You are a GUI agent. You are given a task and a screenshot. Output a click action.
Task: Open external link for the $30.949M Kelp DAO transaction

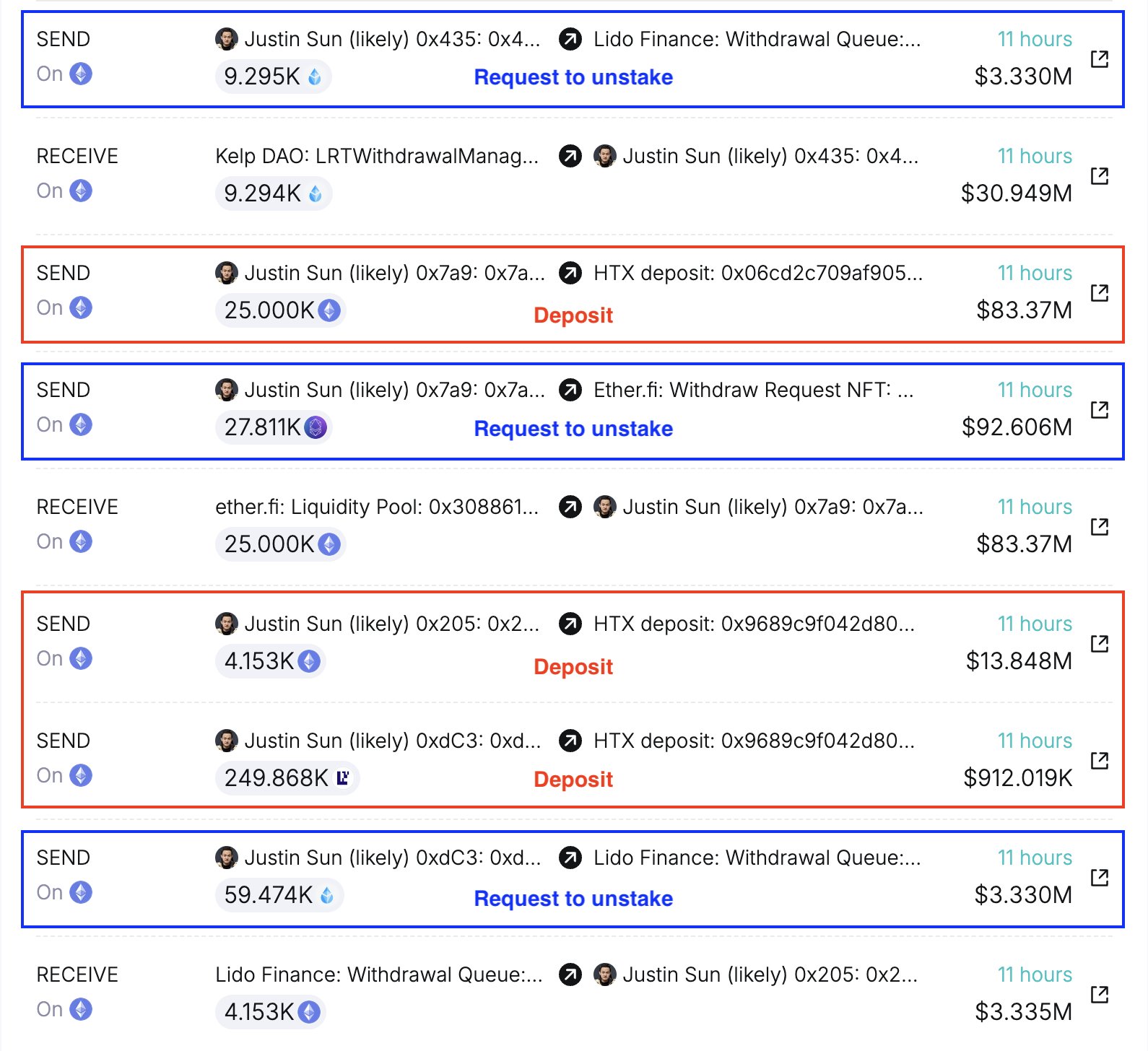pyautogui.click(x=1099, y=175)
